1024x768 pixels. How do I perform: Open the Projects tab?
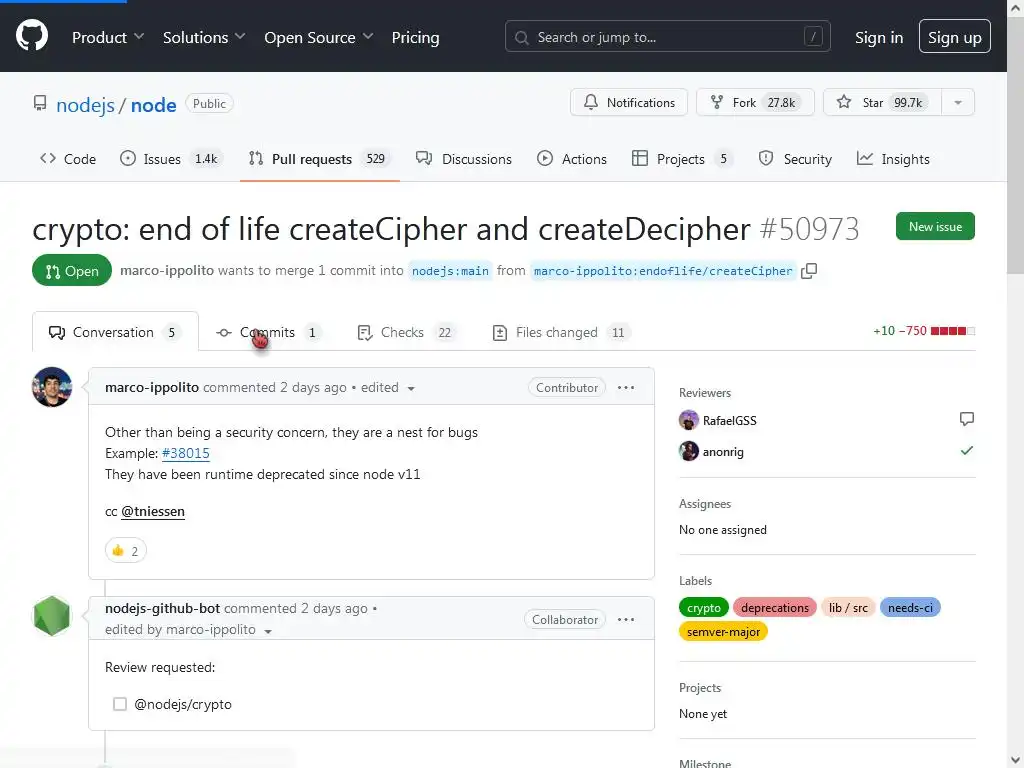point(682,159)
